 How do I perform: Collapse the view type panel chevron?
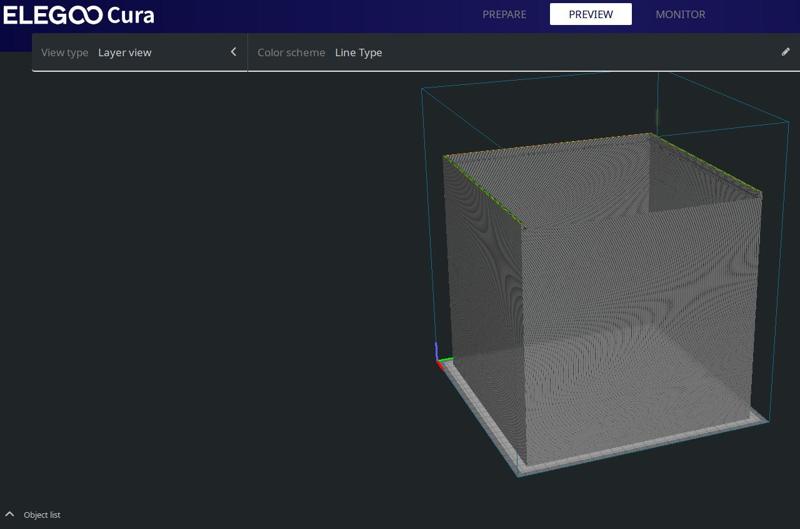234,52
